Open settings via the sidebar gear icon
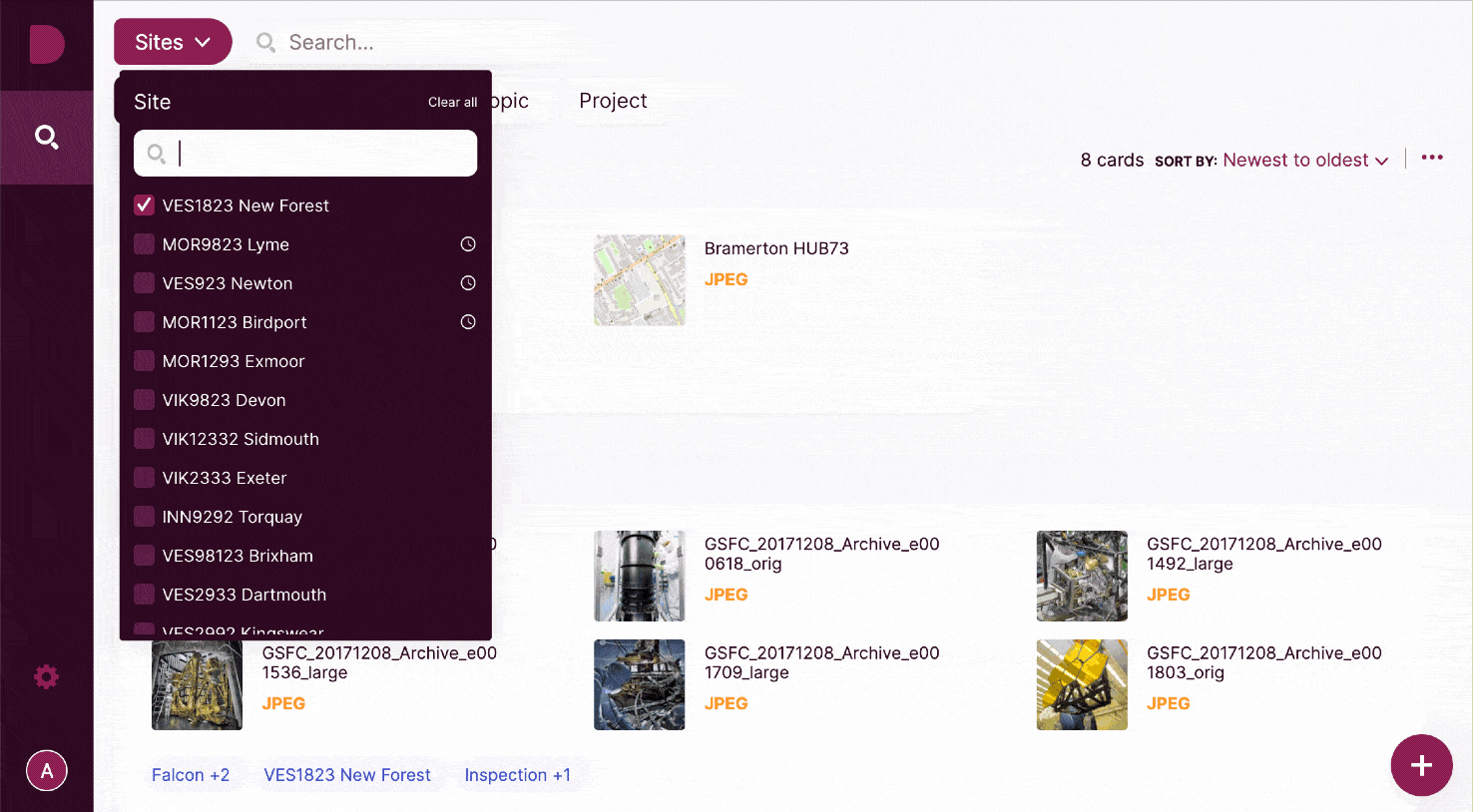 (46, 677)
